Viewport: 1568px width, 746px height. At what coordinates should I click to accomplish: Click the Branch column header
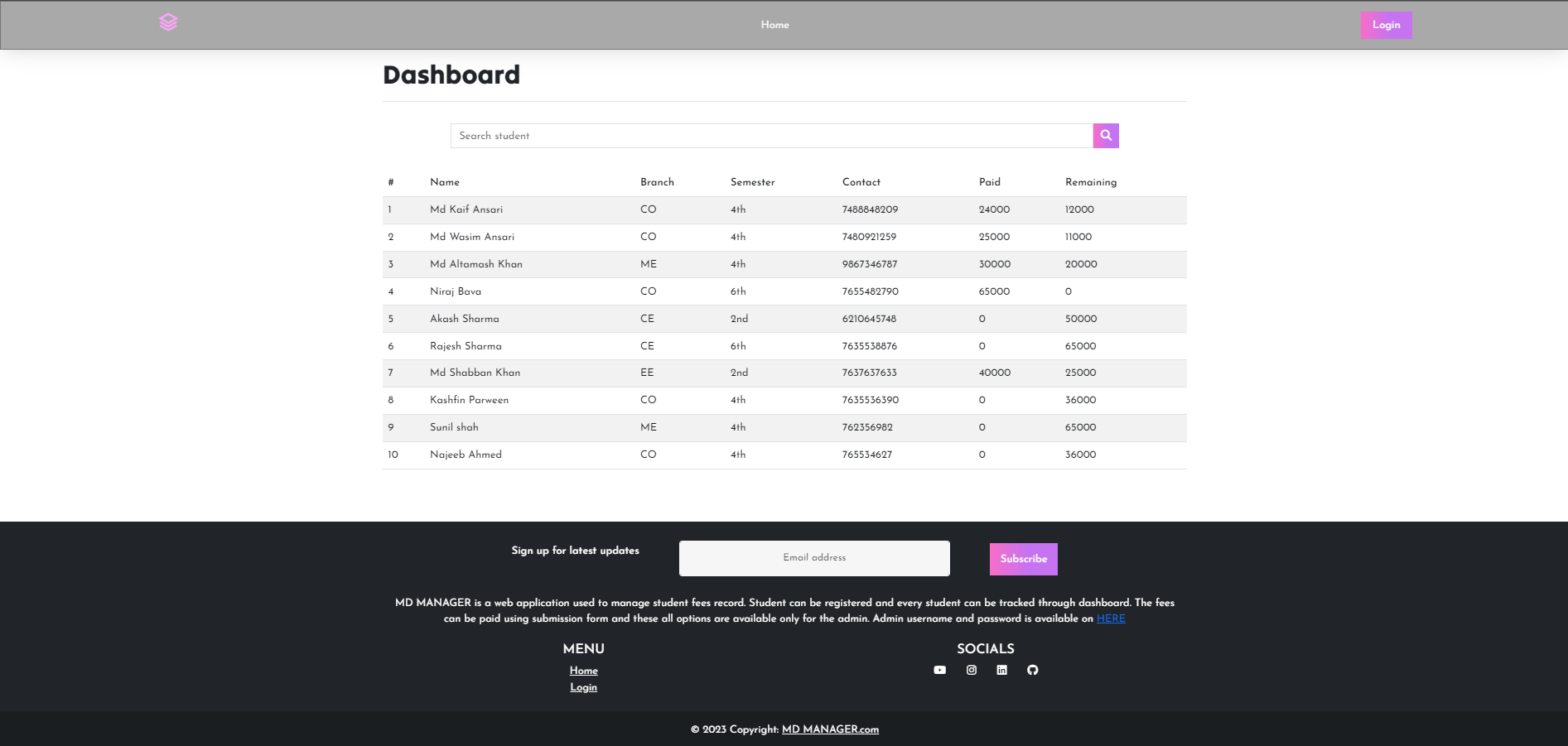657,182
